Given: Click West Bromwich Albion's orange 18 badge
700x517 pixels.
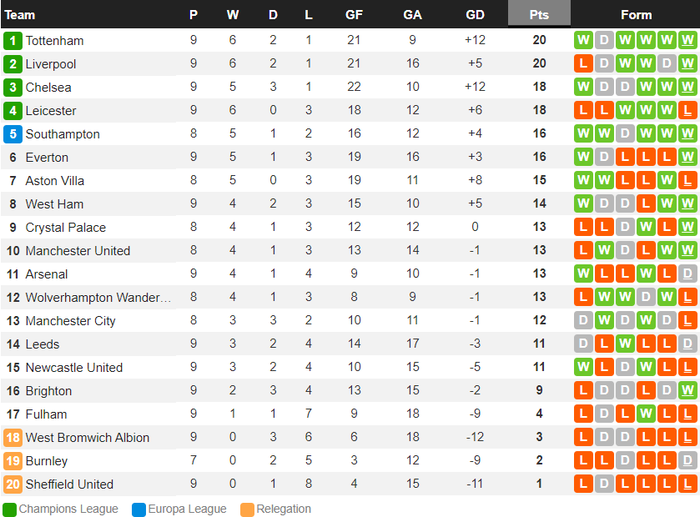Looking at the screenshot, I should click(13, 438).
